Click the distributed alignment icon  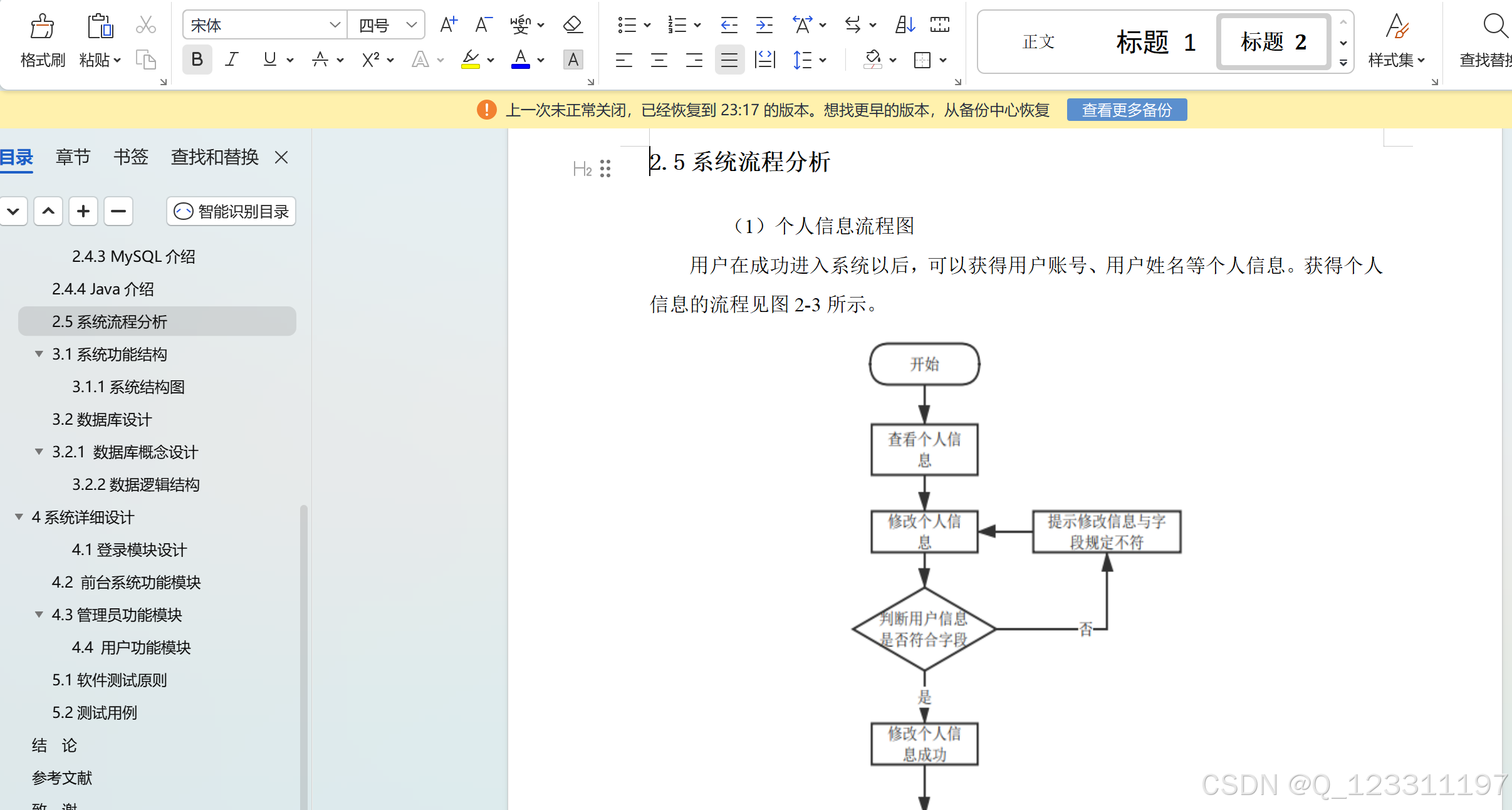click(x=765, y=60)
